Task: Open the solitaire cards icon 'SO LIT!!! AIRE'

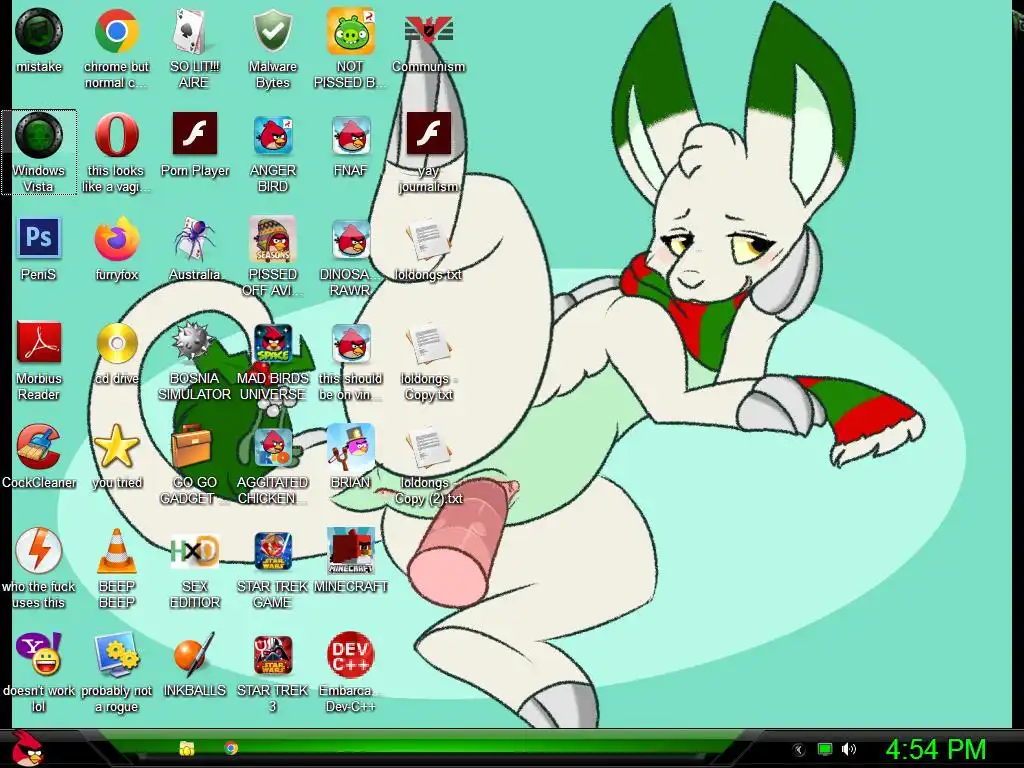Action: pyautogui.click(x=194, y=31)
